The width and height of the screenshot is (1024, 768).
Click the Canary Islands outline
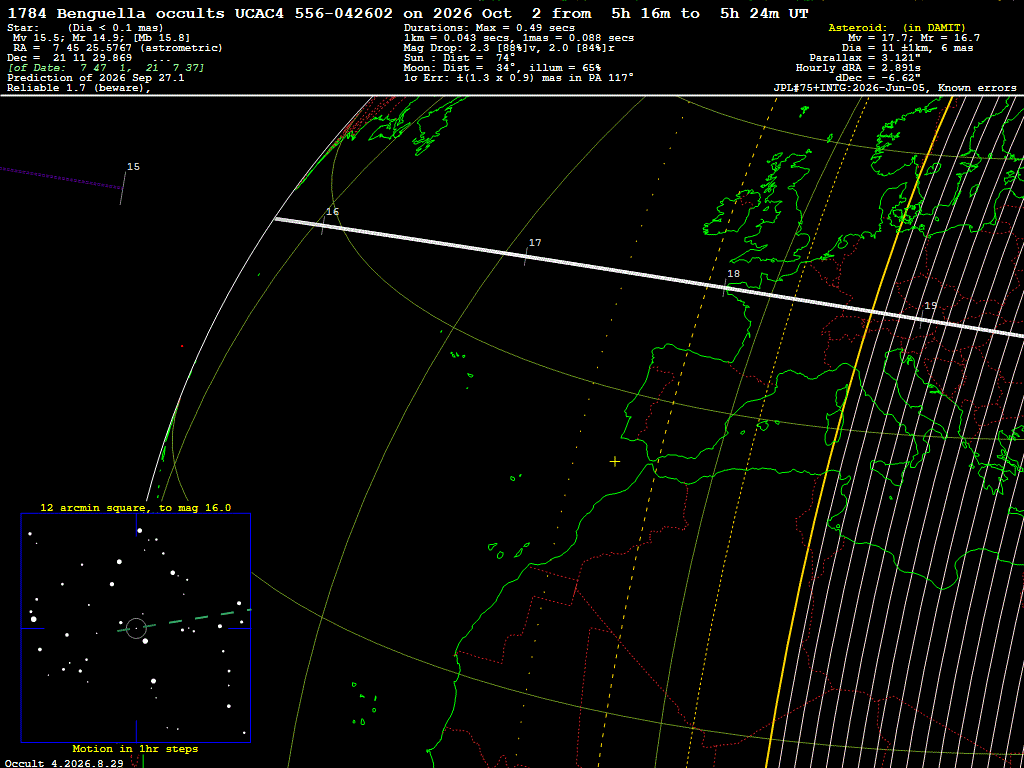(509, 551)
